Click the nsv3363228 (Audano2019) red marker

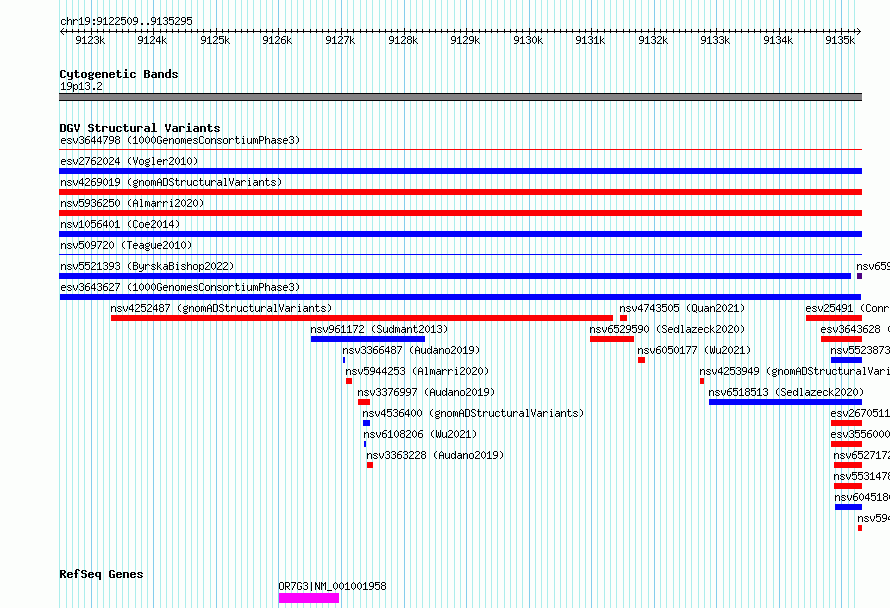tap(370, 465)
